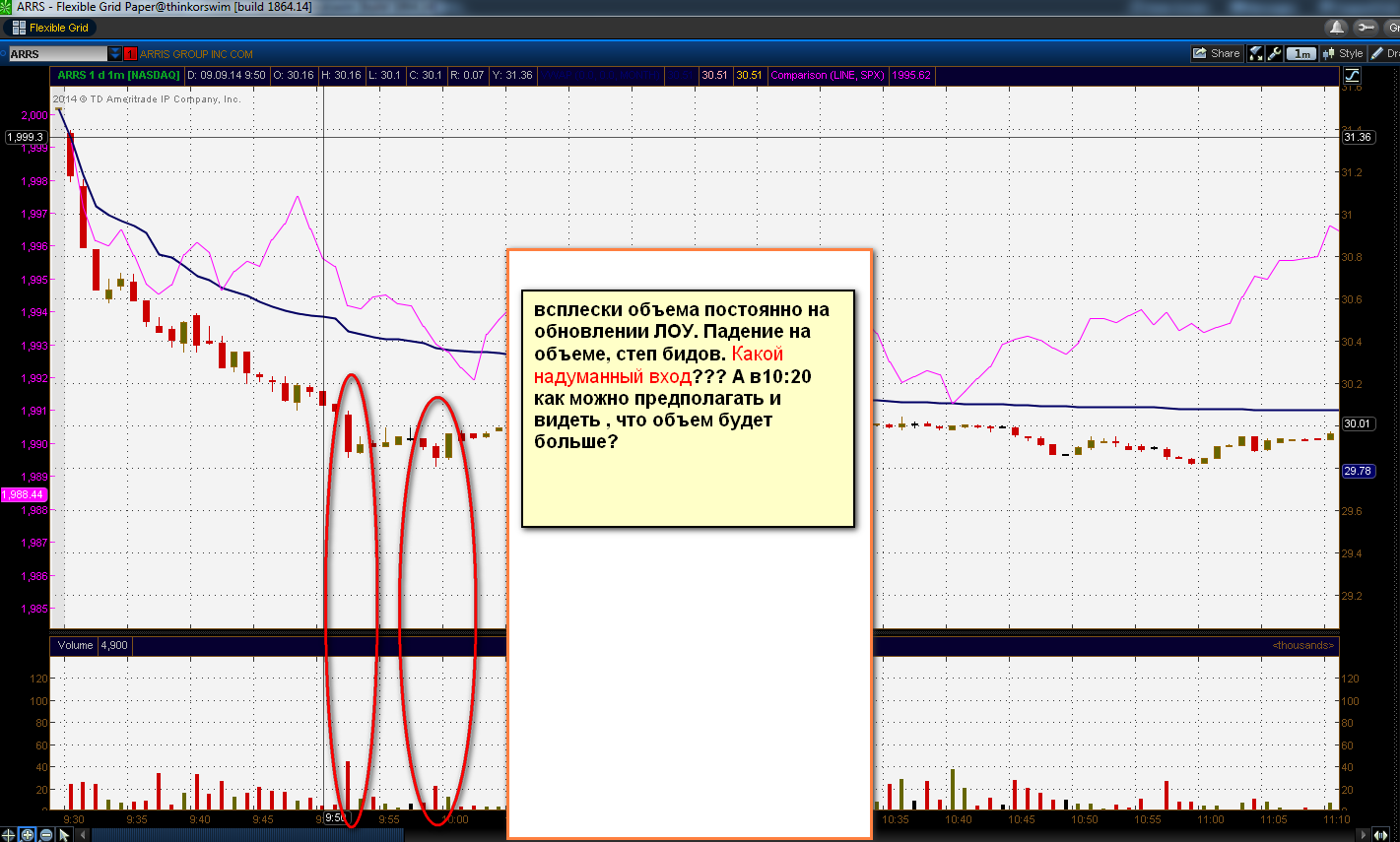Open the setup wrench button in title bar
Viewport: 1400px width, 842px height.
[x=1366, y=28]
